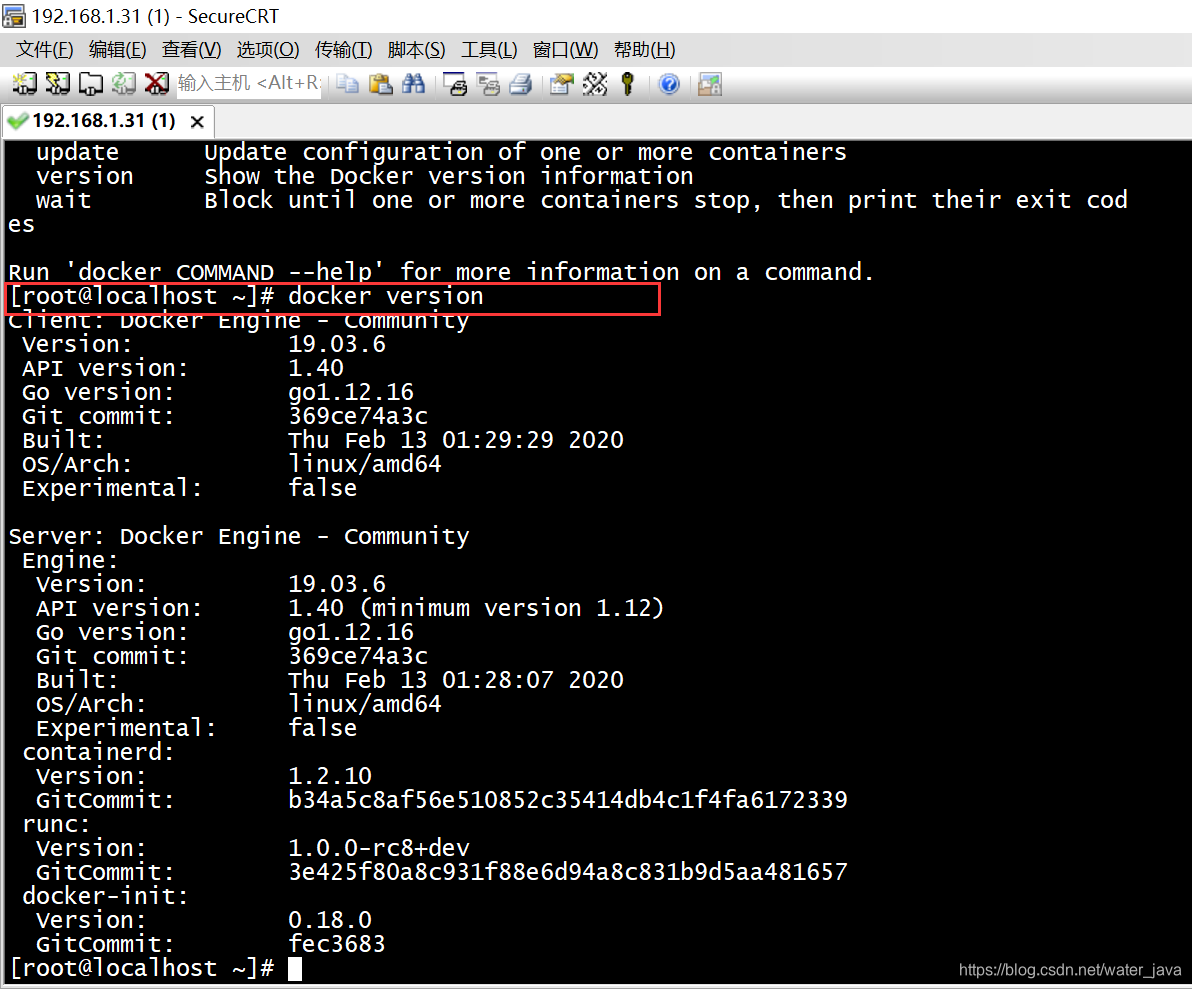Click the 'containerd:' section label
1192x989 pixels.
pyautogui.click(x=98, y=752)
